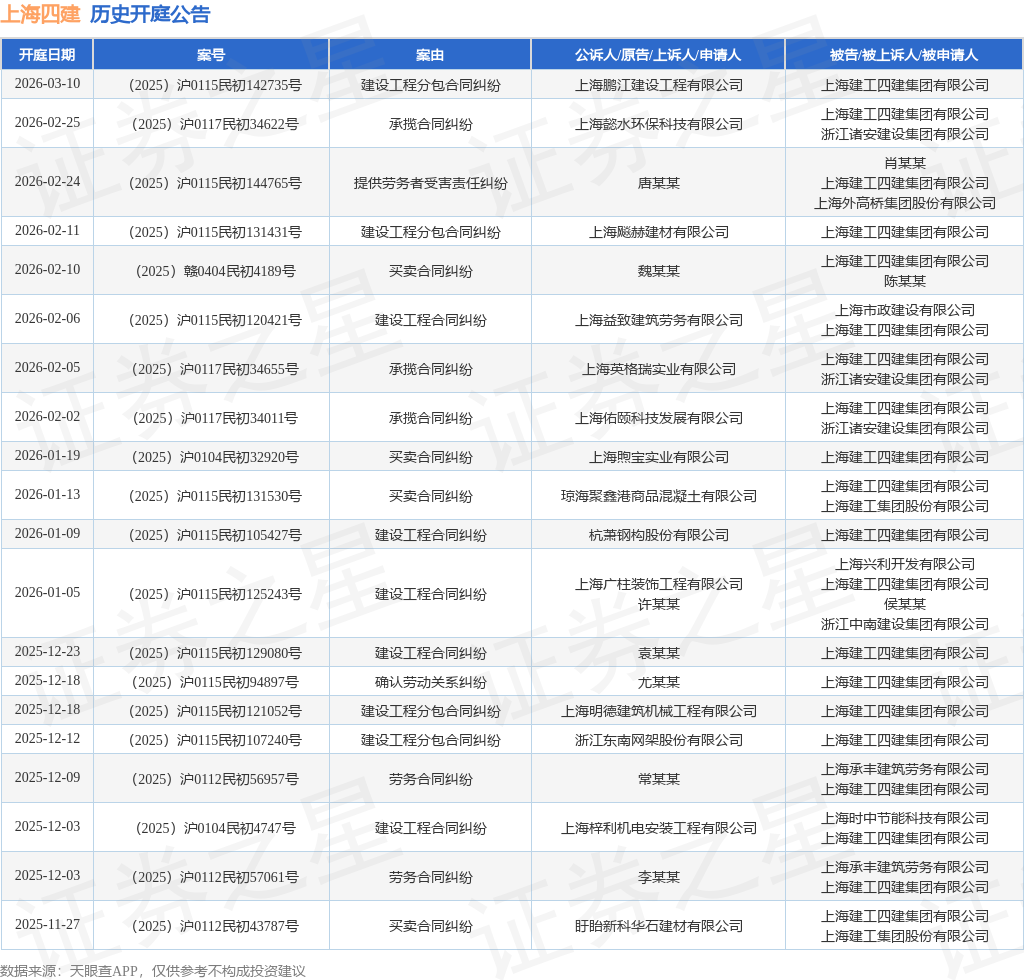Click plaintiff 魏某某
This screenshot has width=1024, height=980.
(658, 271)
